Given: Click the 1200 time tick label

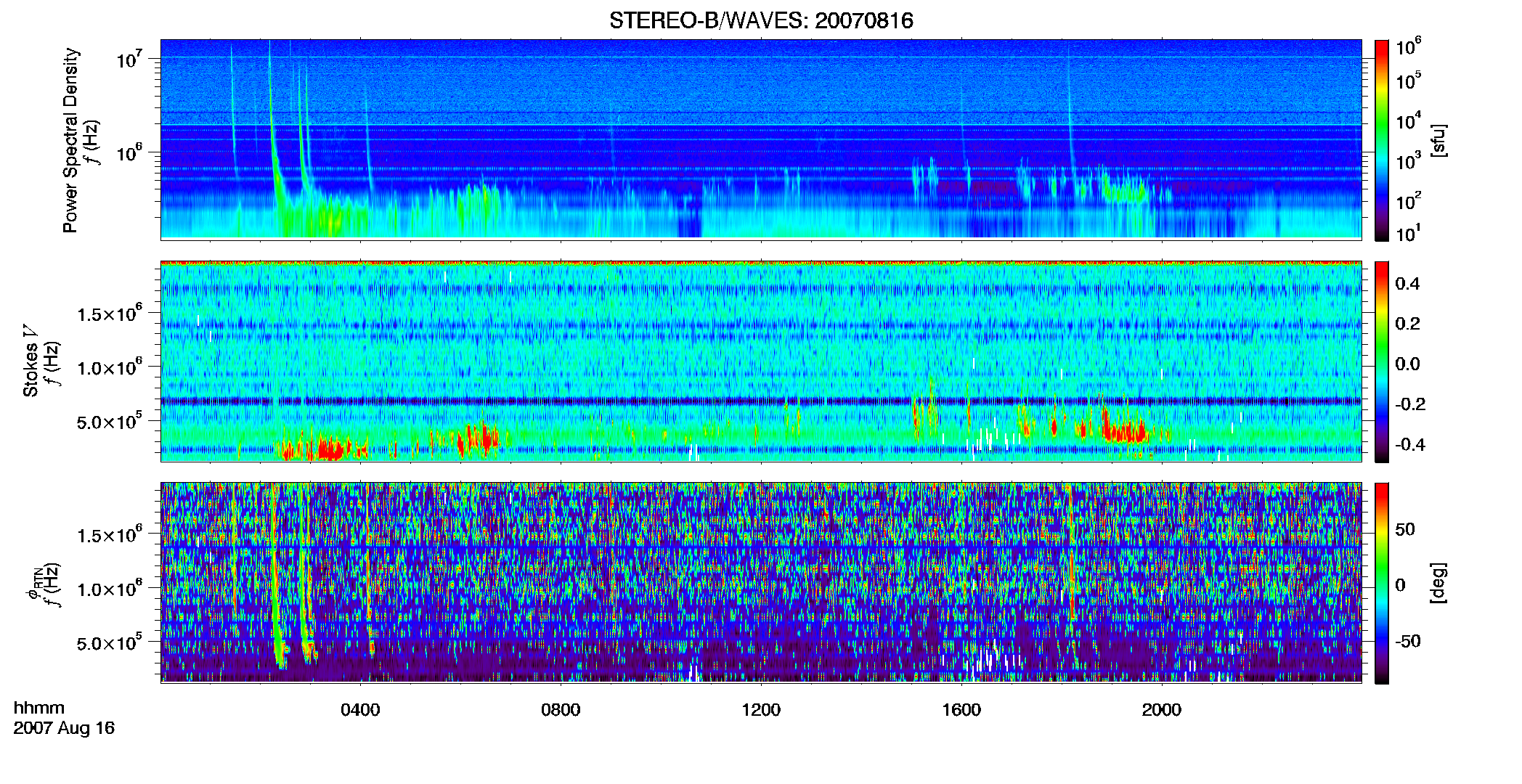Looking at the screenshot, I should [x=761, y=710].
